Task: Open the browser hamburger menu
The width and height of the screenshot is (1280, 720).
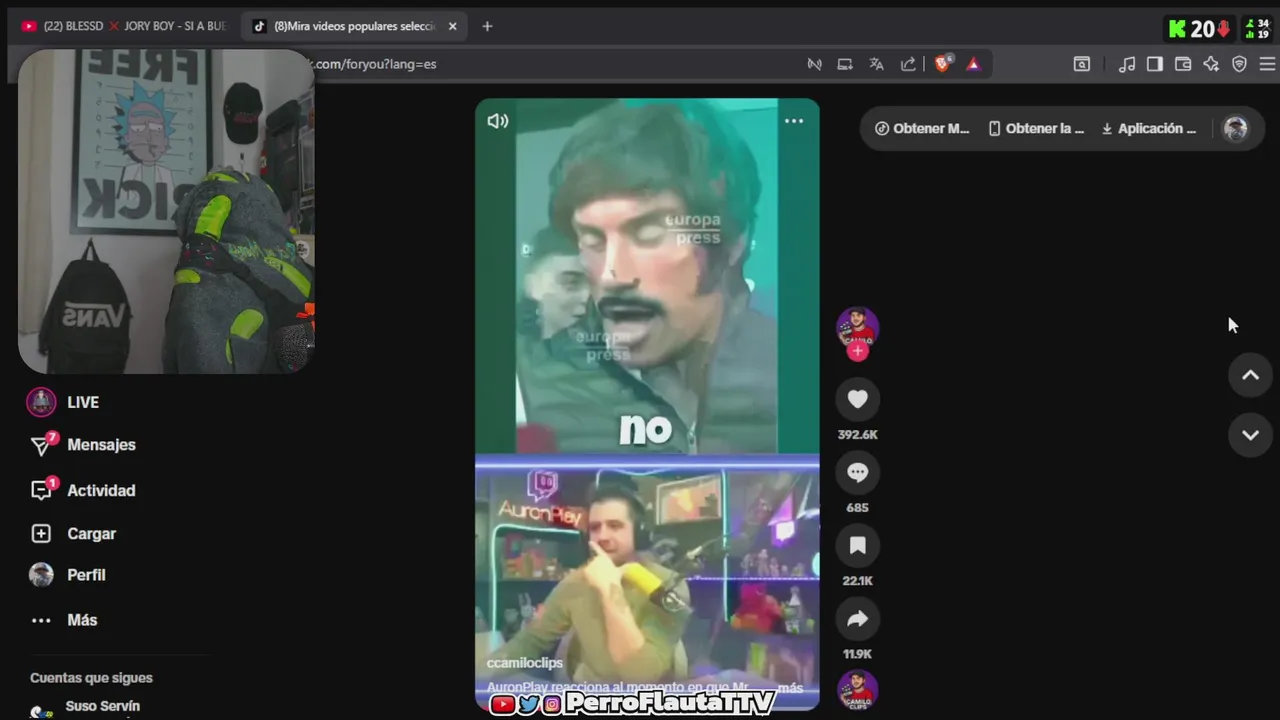Action: (x=1267, y=64)
